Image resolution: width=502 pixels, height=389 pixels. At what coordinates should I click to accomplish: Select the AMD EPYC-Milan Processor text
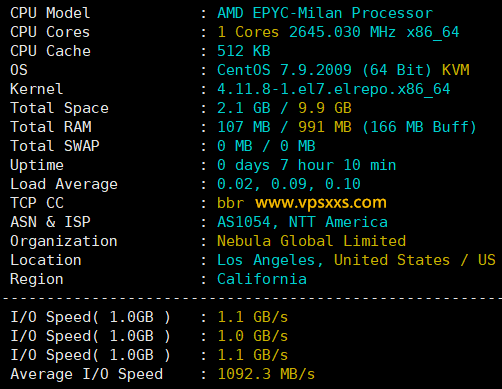coord(325,13)
